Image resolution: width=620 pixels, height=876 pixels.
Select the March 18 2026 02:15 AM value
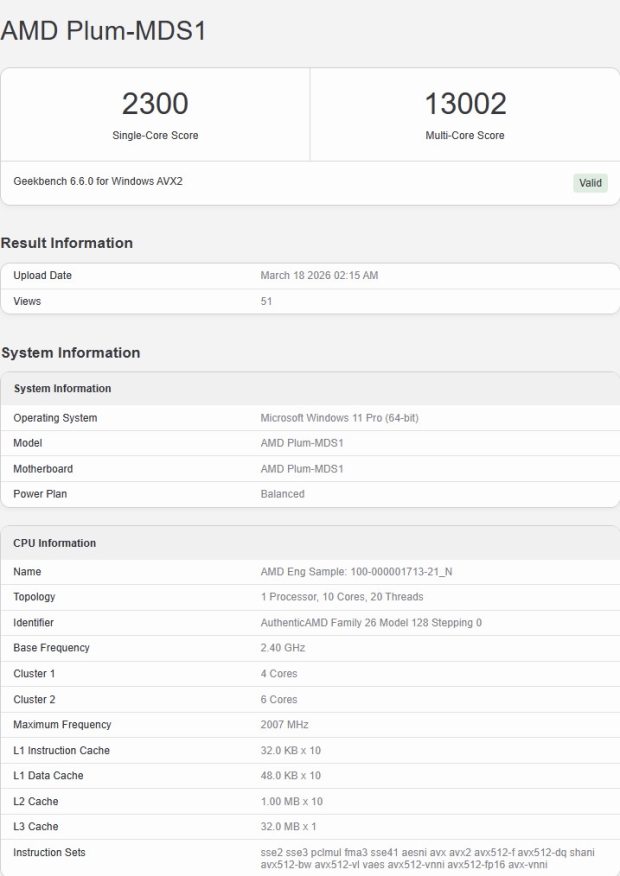(319, 275)
